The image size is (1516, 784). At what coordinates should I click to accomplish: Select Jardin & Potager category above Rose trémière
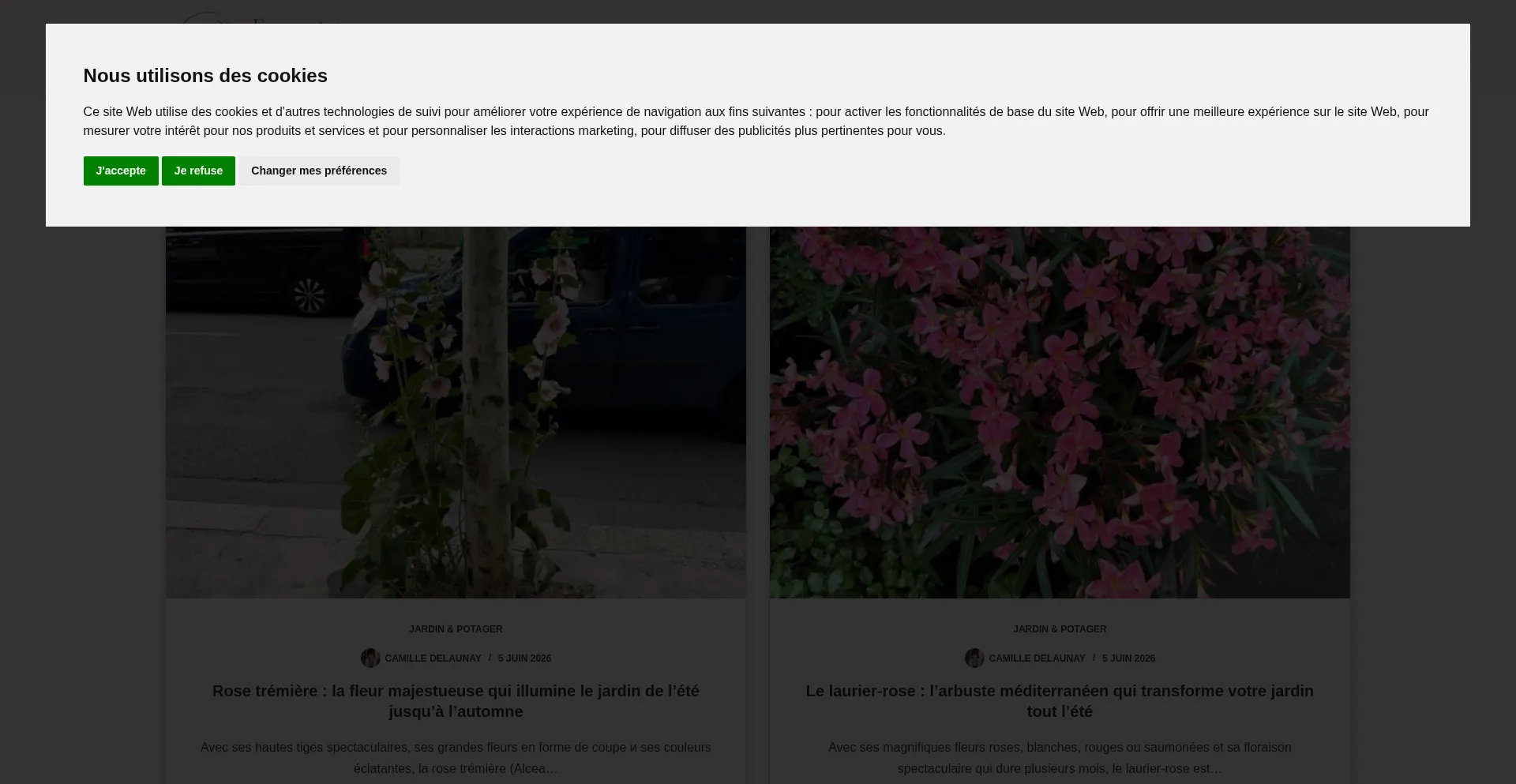(x=456, y=629)
